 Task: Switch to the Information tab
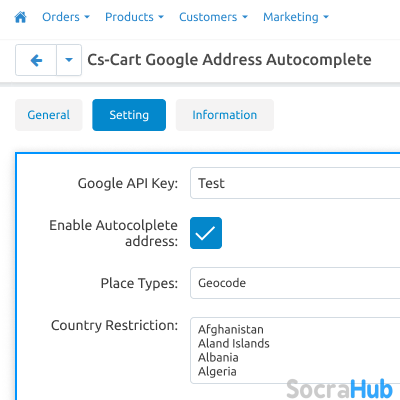point(225,115)
